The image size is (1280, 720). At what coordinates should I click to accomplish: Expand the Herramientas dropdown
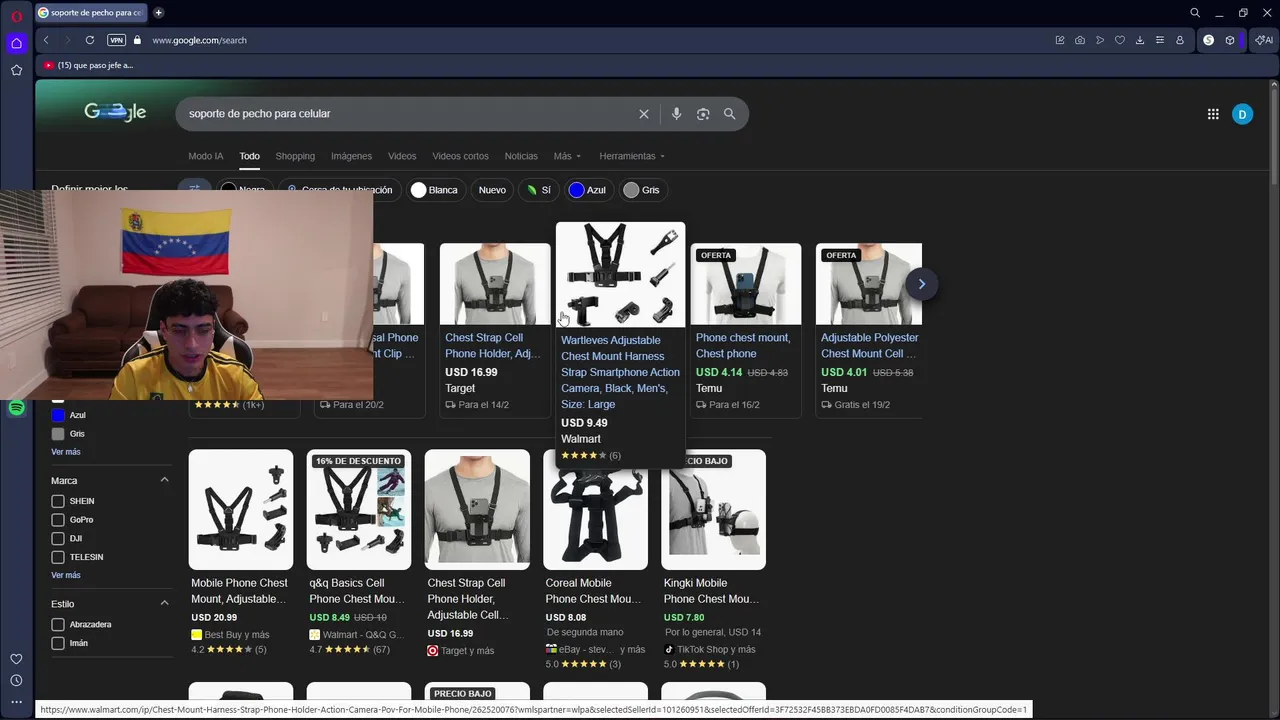[632, 156]
